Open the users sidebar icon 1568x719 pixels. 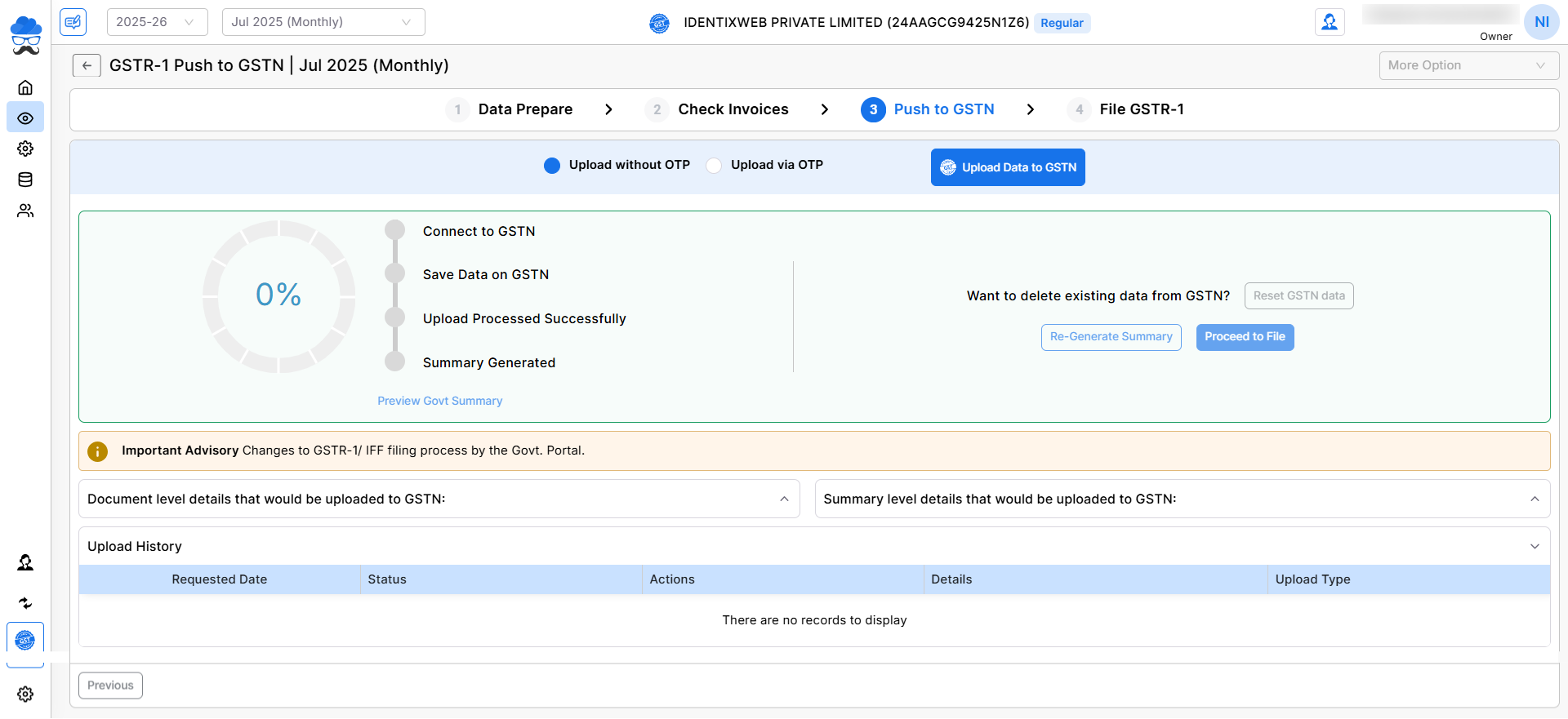tap(25, 211)
